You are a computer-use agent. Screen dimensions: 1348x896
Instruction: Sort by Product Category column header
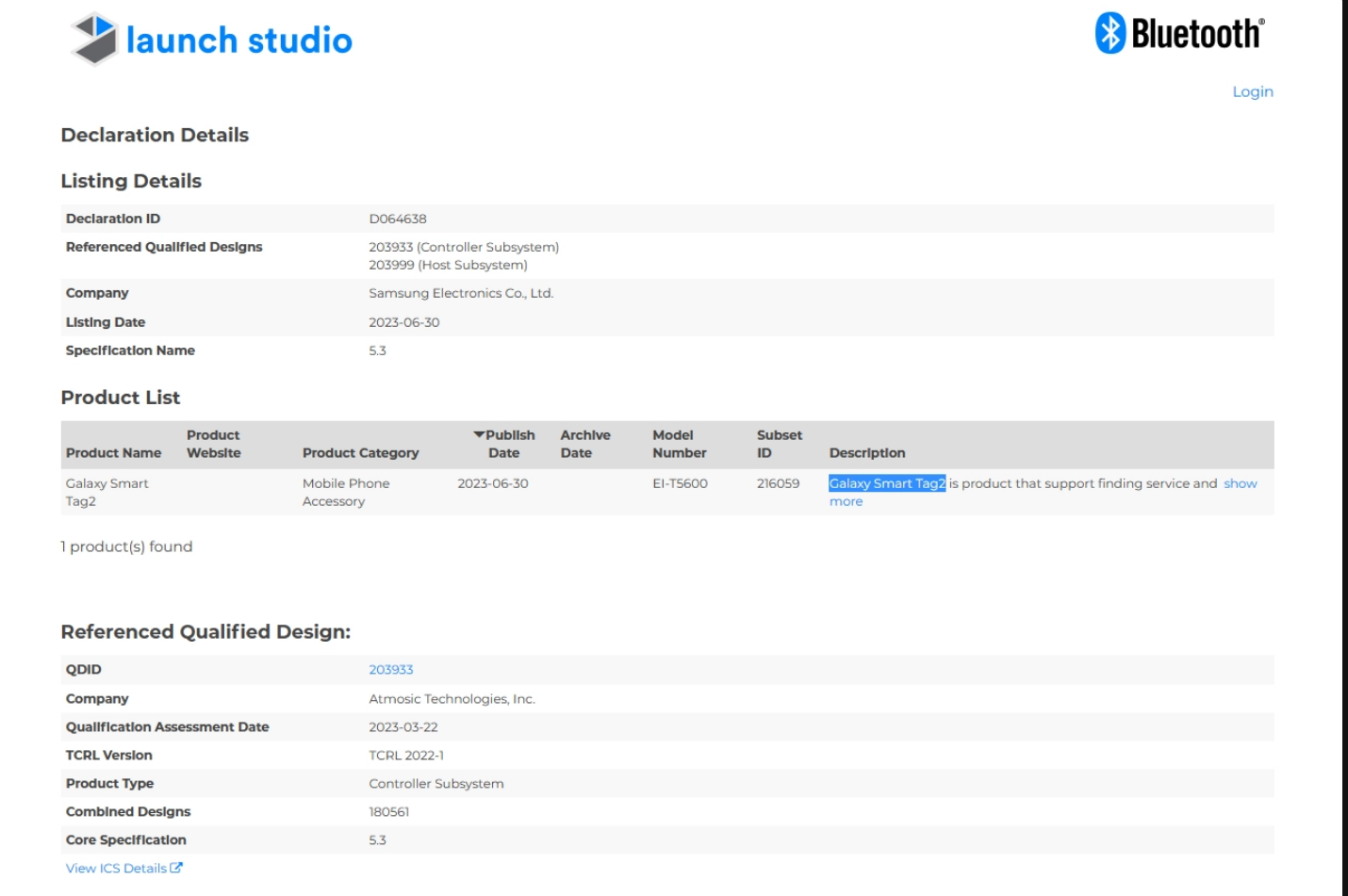tap(360, 453)
